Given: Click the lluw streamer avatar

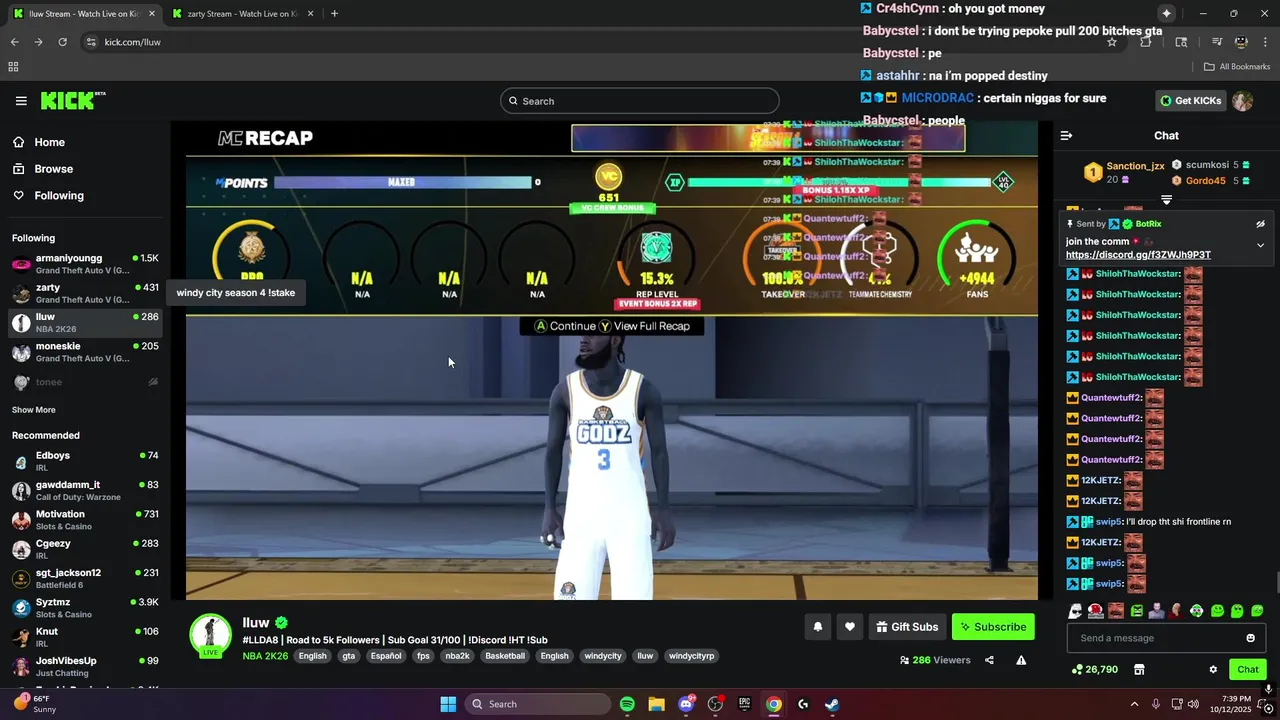Looking at the screenshot, I should tap(211, 637).
